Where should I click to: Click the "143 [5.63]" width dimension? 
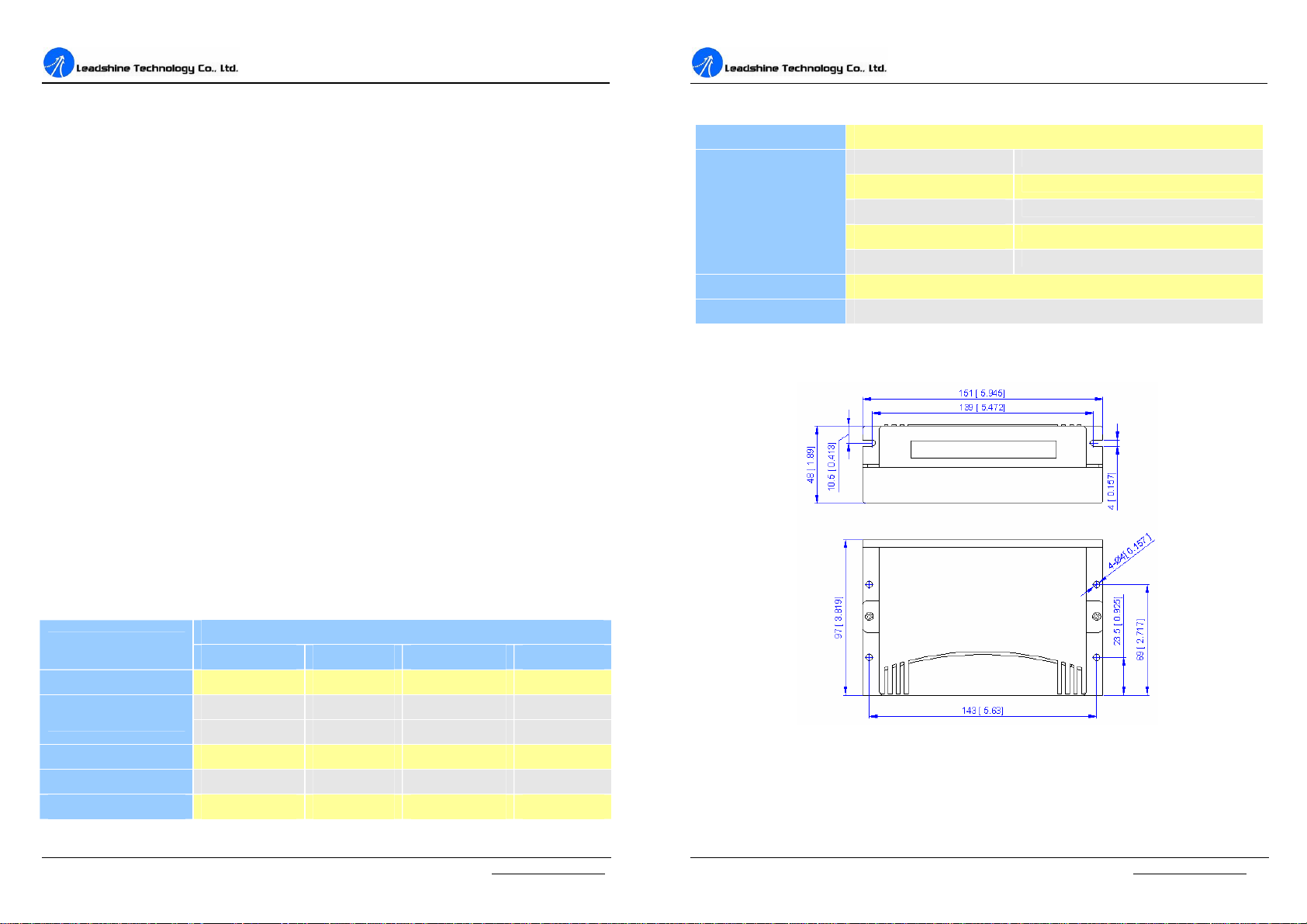click(983, 711)
